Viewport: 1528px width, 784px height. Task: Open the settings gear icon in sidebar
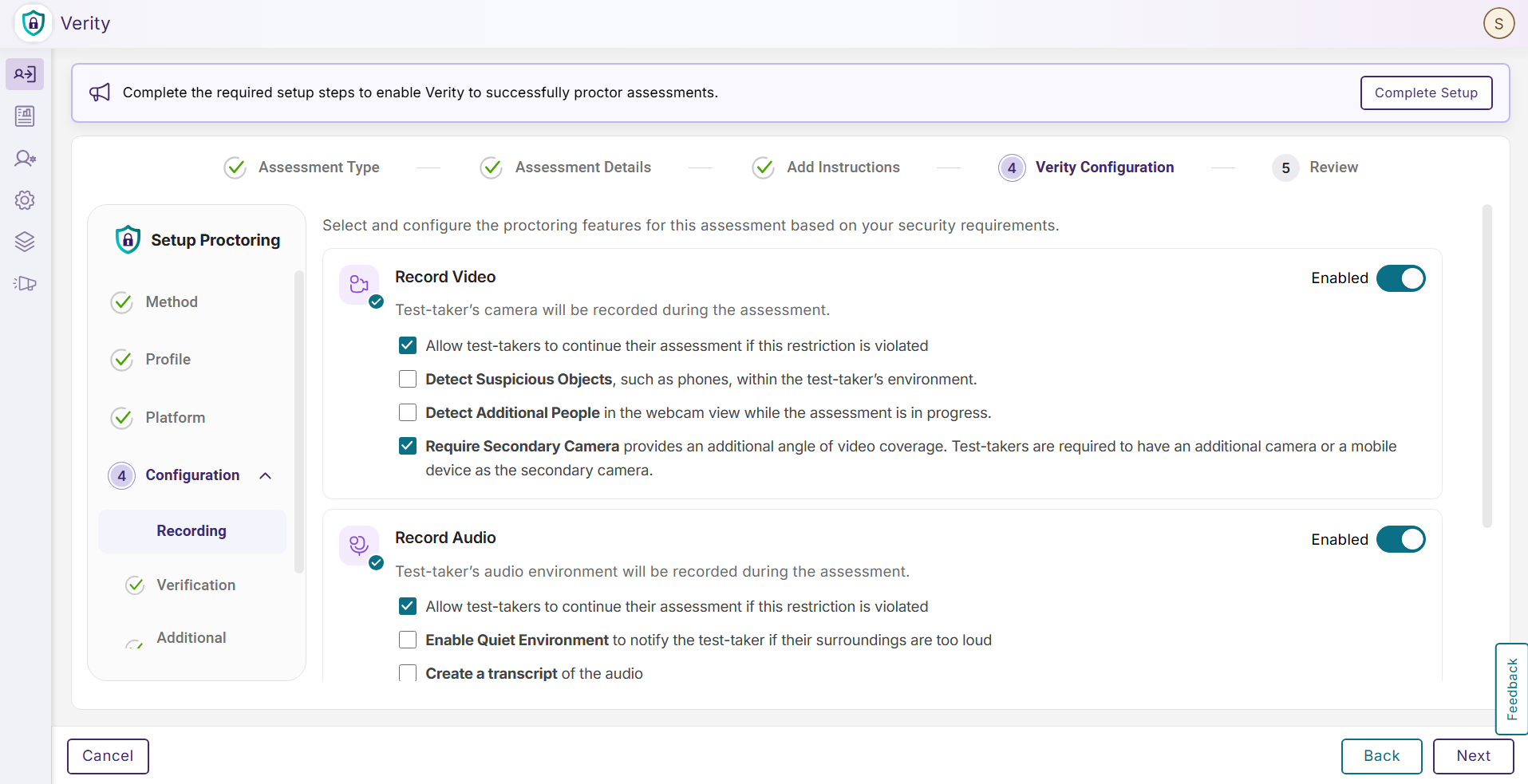pos(25,200)
